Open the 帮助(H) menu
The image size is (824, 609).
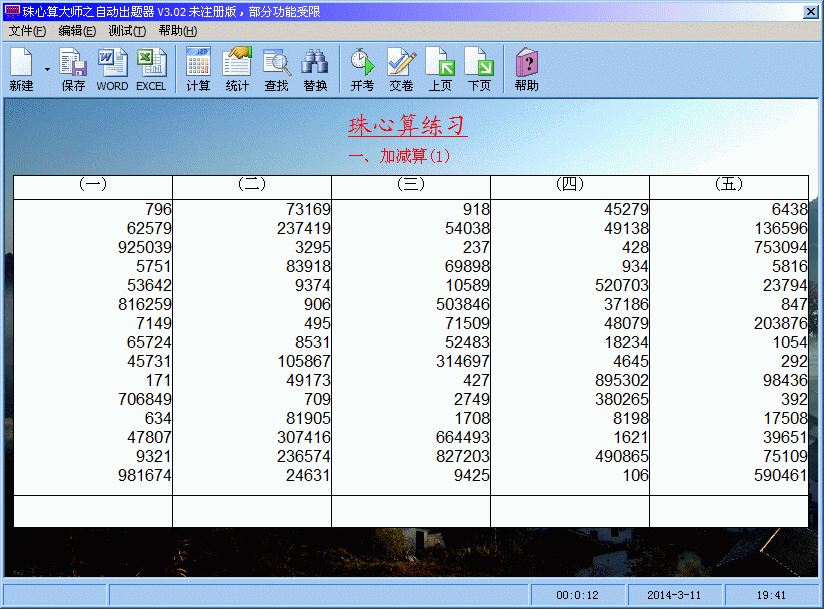tap(177, 31)
